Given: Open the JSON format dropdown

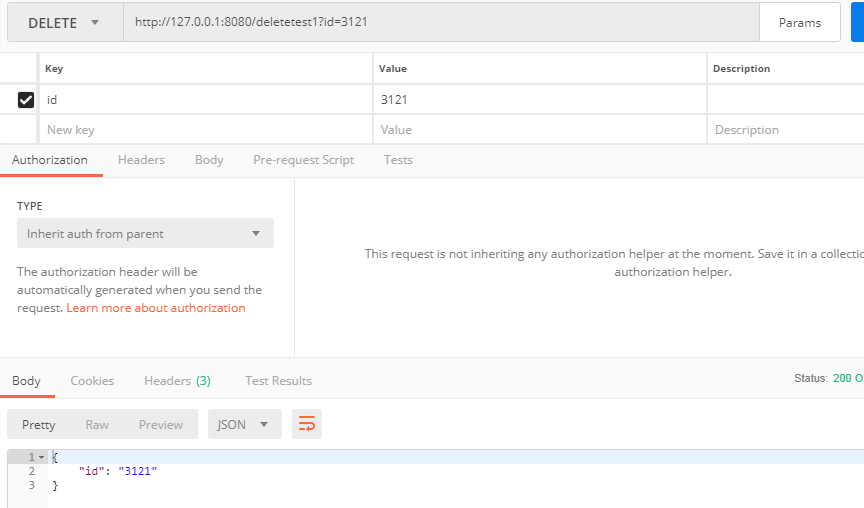Looking at the screenshot, I should (245, 424).
